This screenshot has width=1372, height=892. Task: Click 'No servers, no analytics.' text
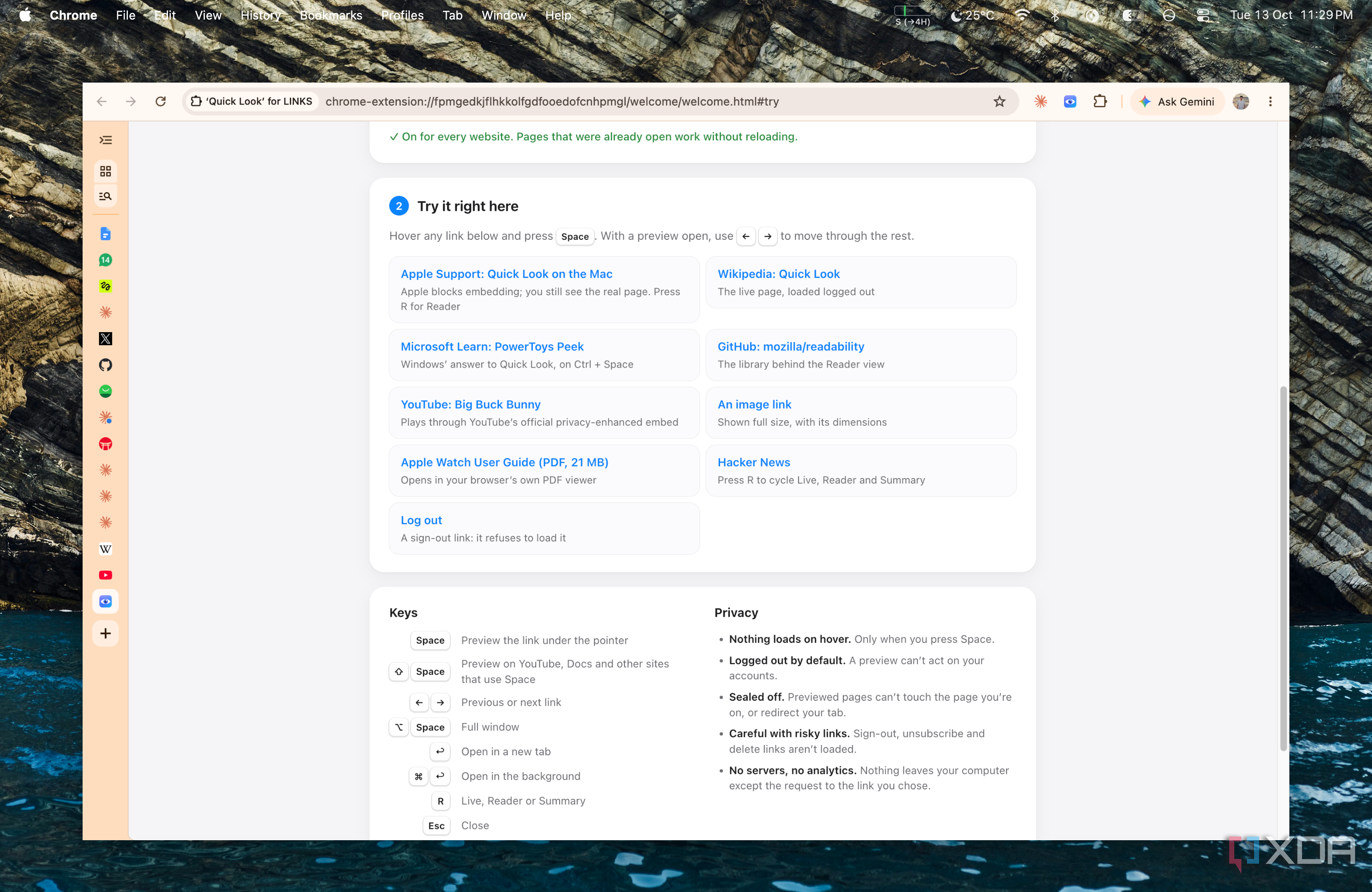792,770
